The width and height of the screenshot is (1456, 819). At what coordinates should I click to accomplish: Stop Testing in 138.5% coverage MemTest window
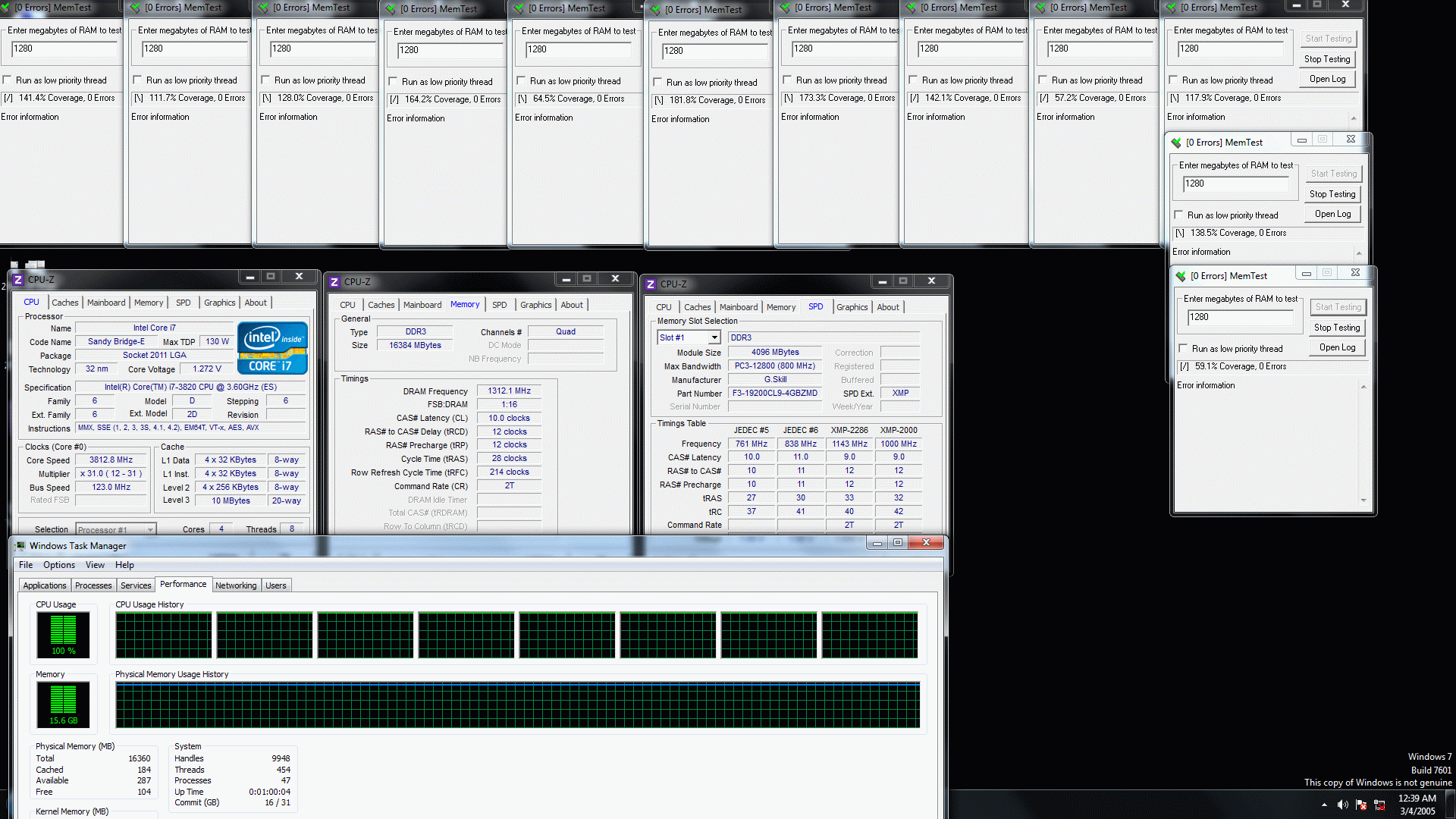1332,194
